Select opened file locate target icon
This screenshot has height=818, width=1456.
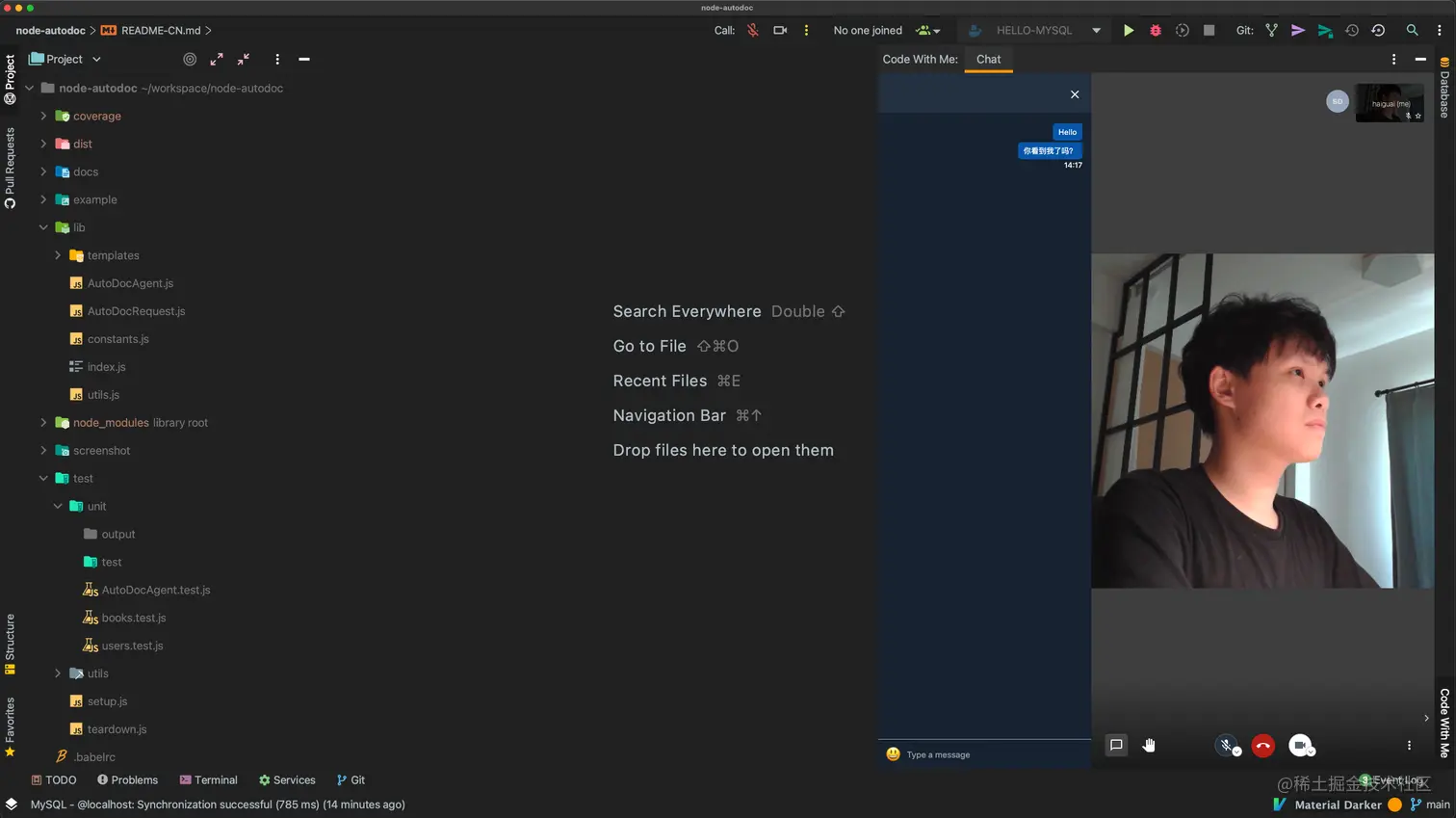pos(190,59)
